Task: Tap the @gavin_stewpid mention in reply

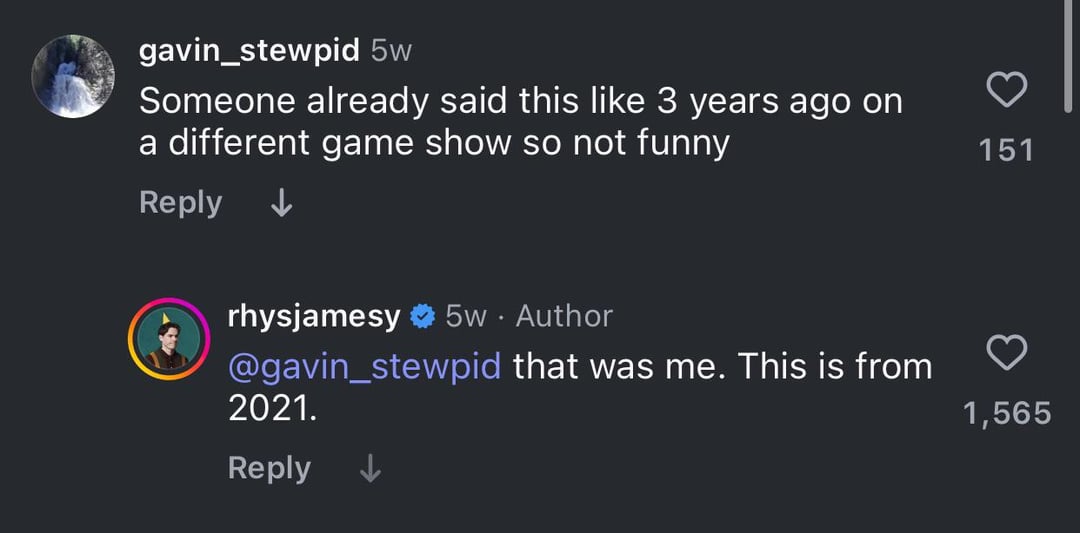Action: [x=365, y=366]
